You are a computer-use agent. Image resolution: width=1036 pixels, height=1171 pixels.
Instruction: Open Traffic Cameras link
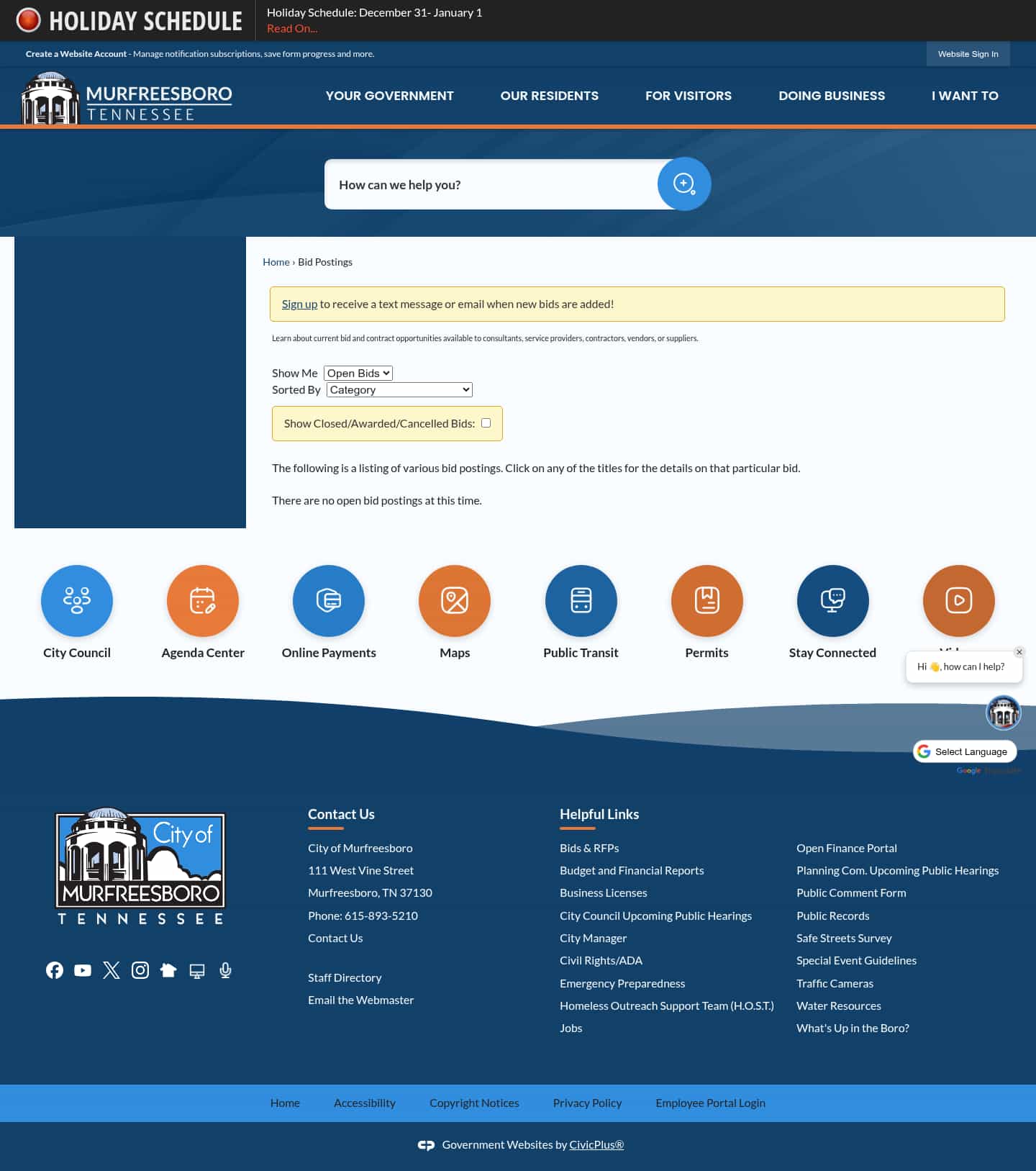(x=835, y=983)
